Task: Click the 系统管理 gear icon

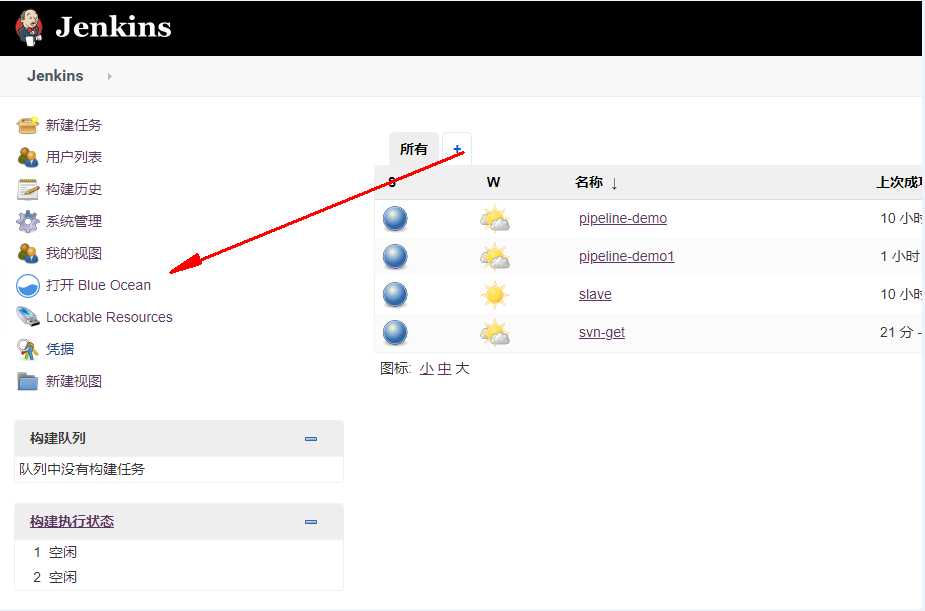Action: (27, 221)
